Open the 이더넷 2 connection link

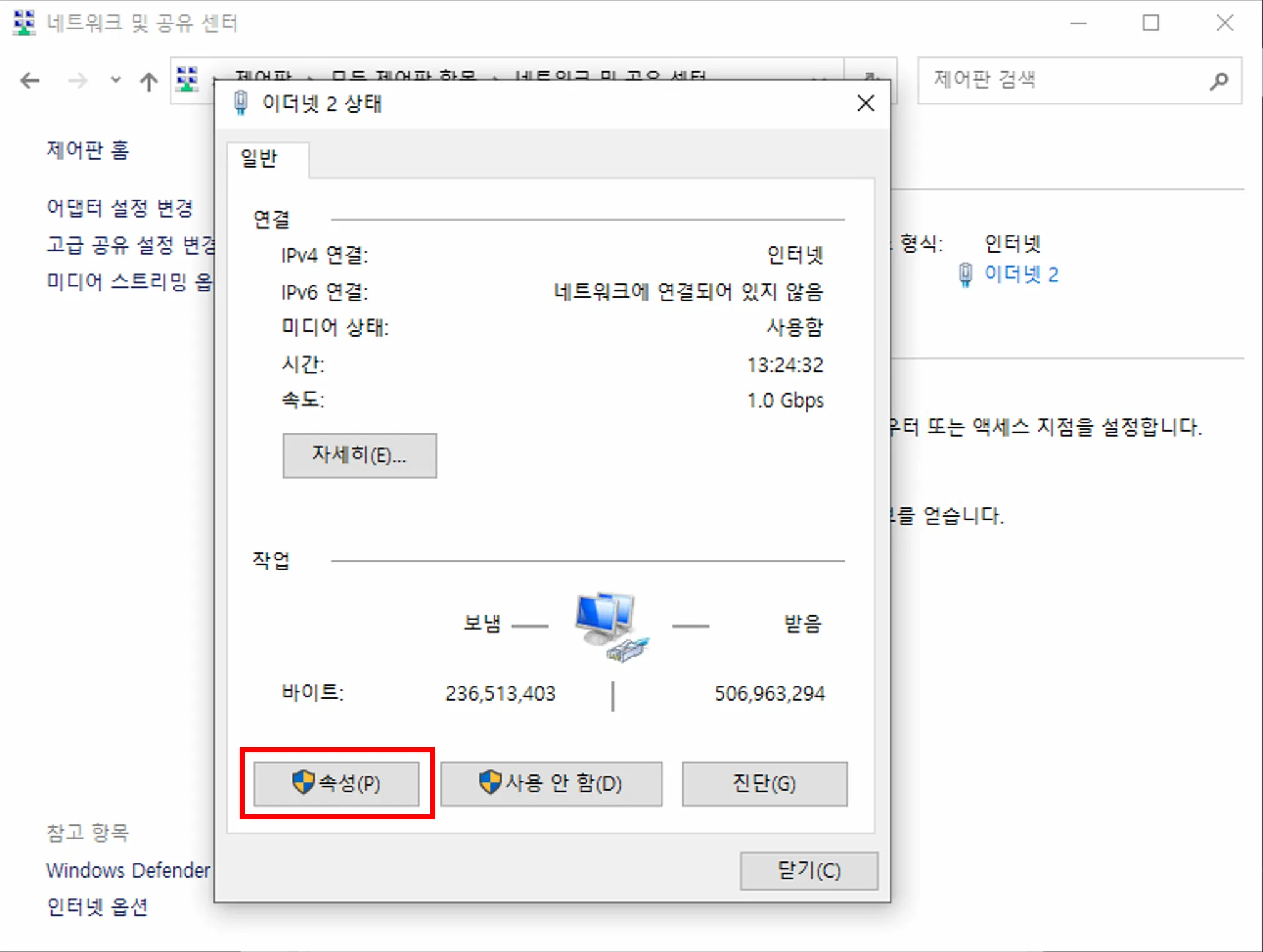tap(1021, 274)
